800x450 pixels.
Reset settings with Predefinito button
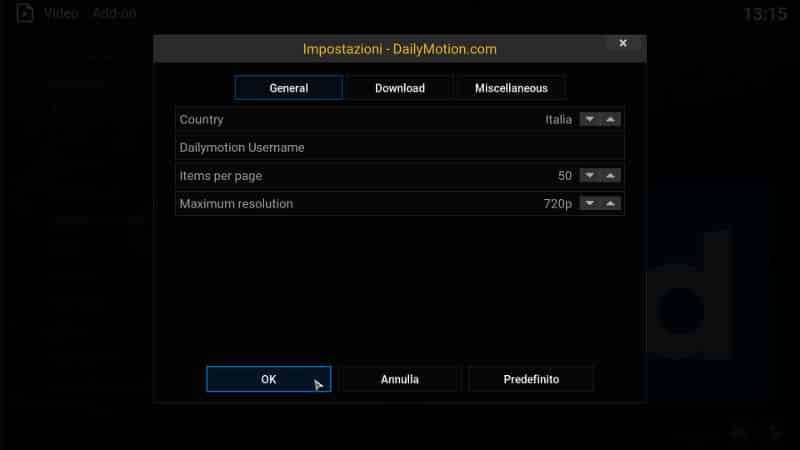pos(531,379)
